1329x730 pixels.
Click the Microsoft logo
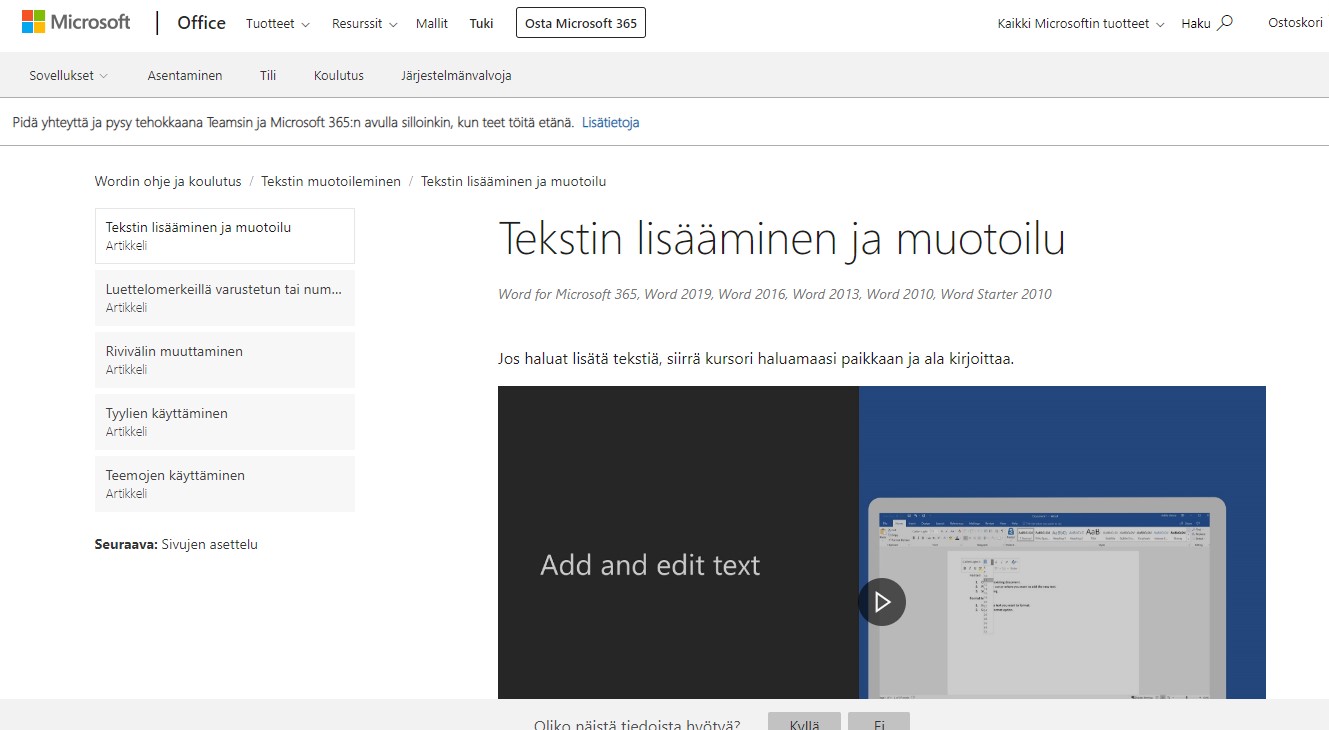pyautogui.click(x=76, y=22)
